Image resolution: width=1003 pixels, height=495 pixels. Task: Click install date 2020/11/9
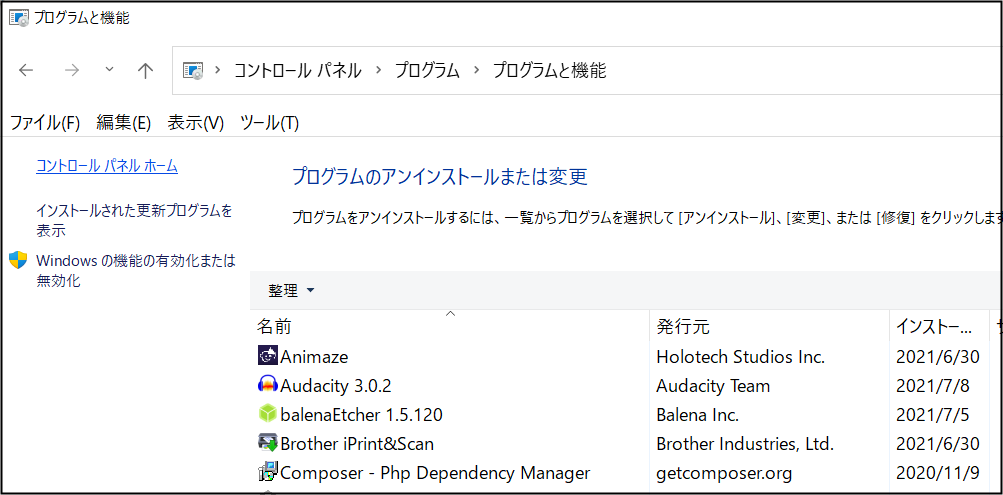(938, 473)
